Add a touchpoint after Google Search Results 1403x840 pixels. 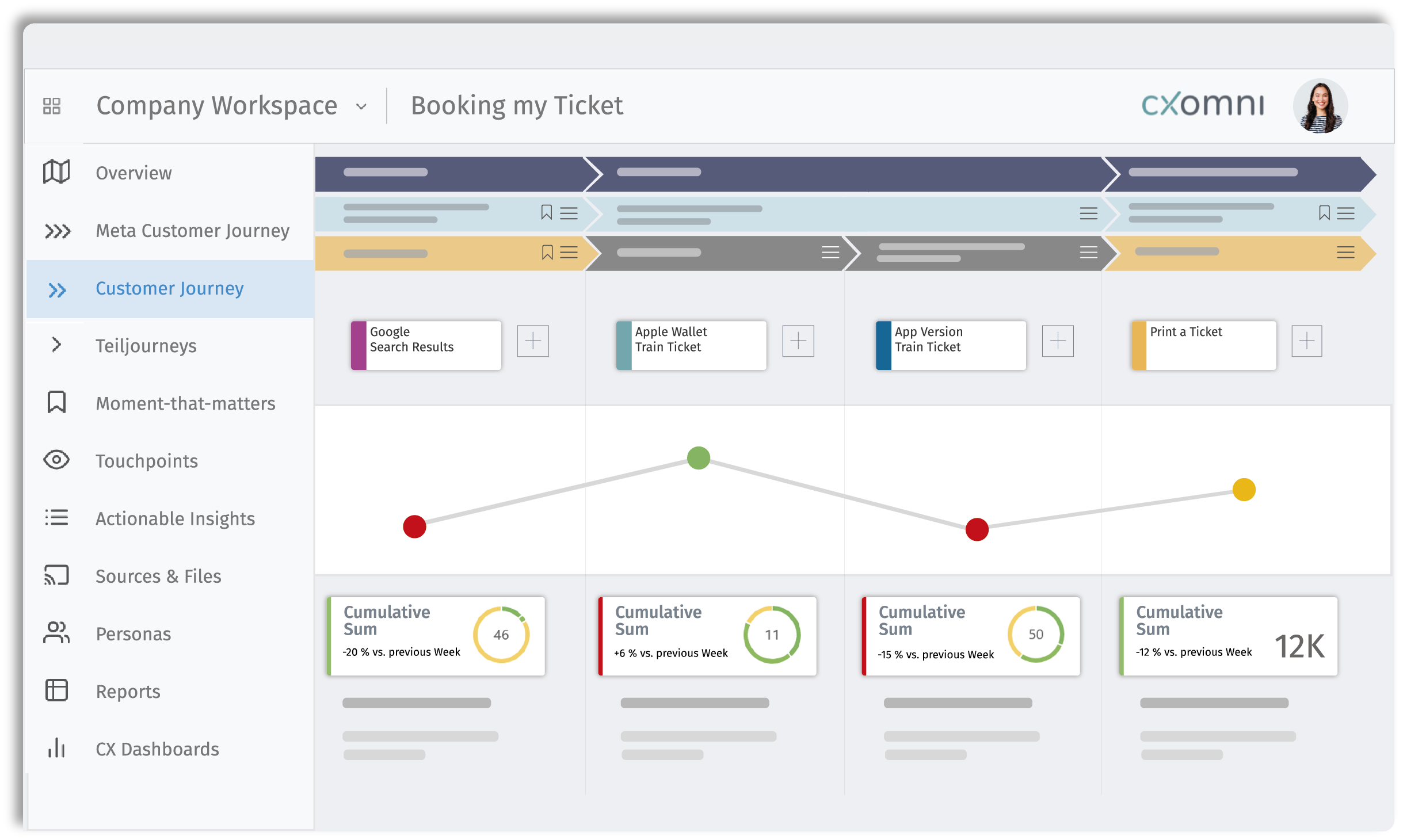tap(532, 341)
